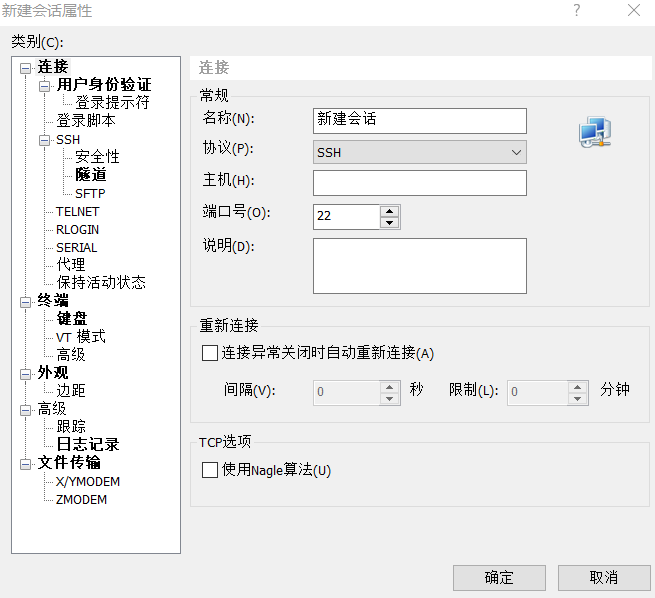Click the 主机 input field

click(x=419, y=182)
